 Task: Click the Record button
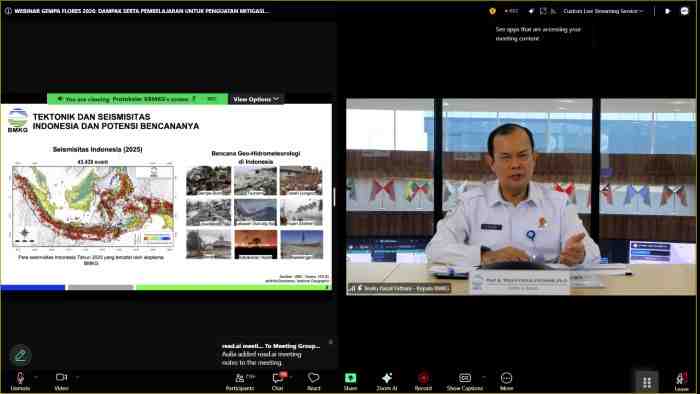tap(423, 381)
